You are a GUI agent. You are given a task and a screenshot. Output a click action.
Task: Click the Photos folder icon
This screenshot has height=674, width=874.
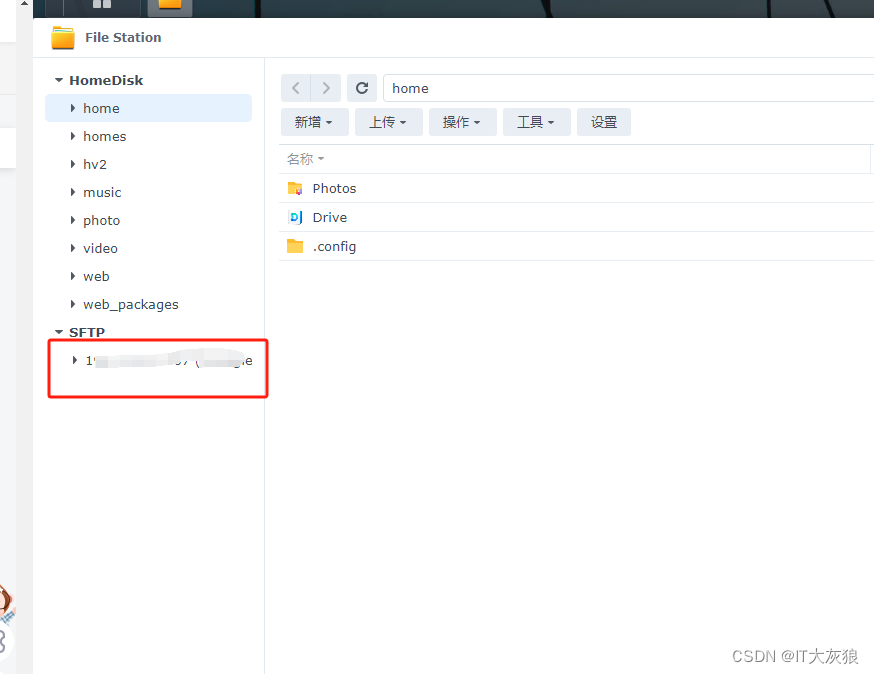coord(295,188)
